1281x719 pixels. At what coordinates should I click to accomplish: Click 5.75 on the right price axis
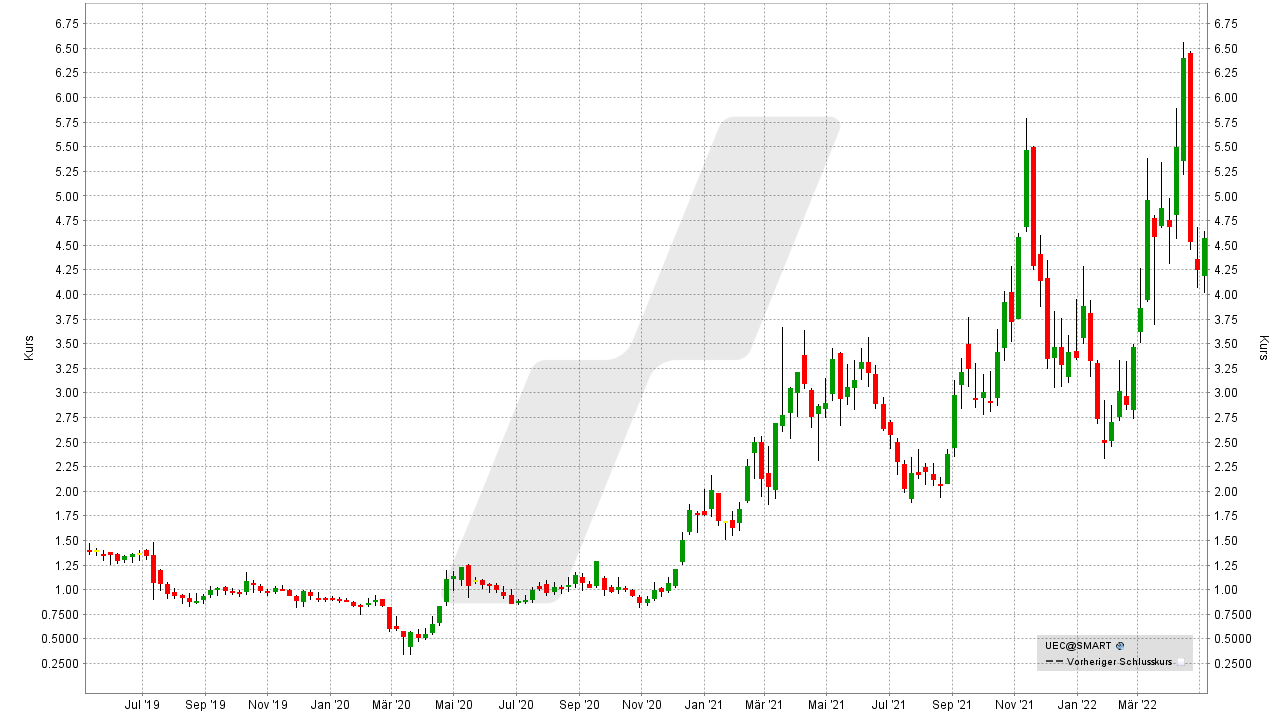point(1226,122)
